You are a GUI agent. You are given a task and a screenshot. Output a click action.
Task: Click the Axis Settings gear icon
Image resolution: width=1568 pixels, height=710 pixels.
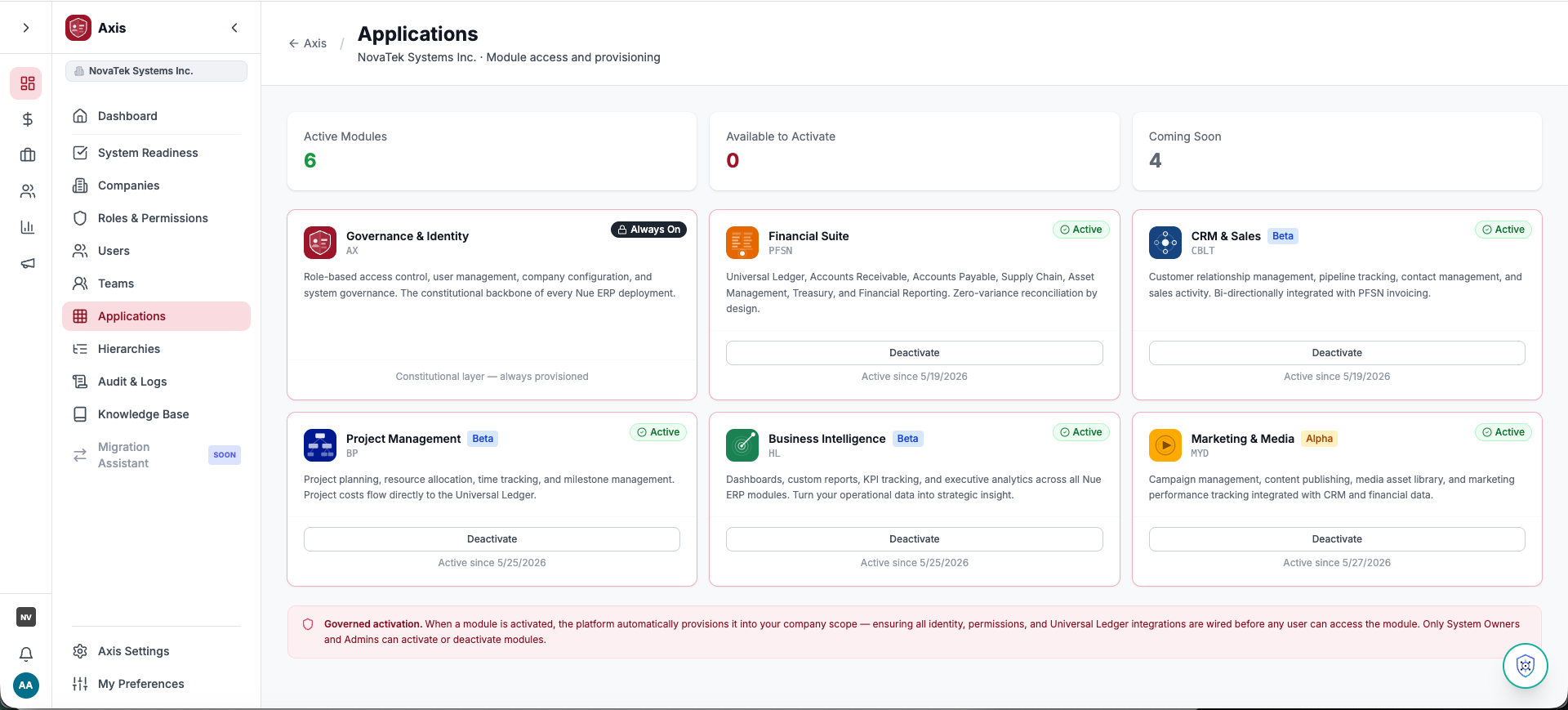[80, 651]
